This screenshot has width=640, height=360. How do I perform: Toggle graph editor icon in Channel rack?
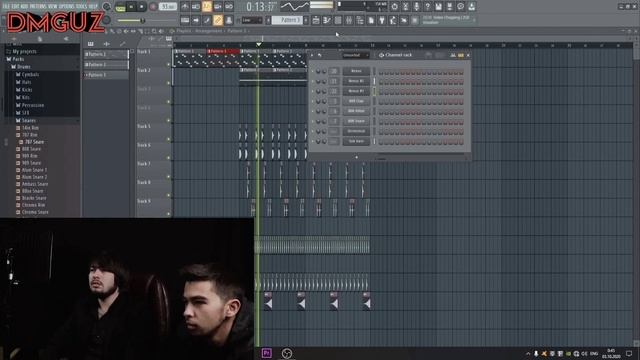(x=453, y=55)
